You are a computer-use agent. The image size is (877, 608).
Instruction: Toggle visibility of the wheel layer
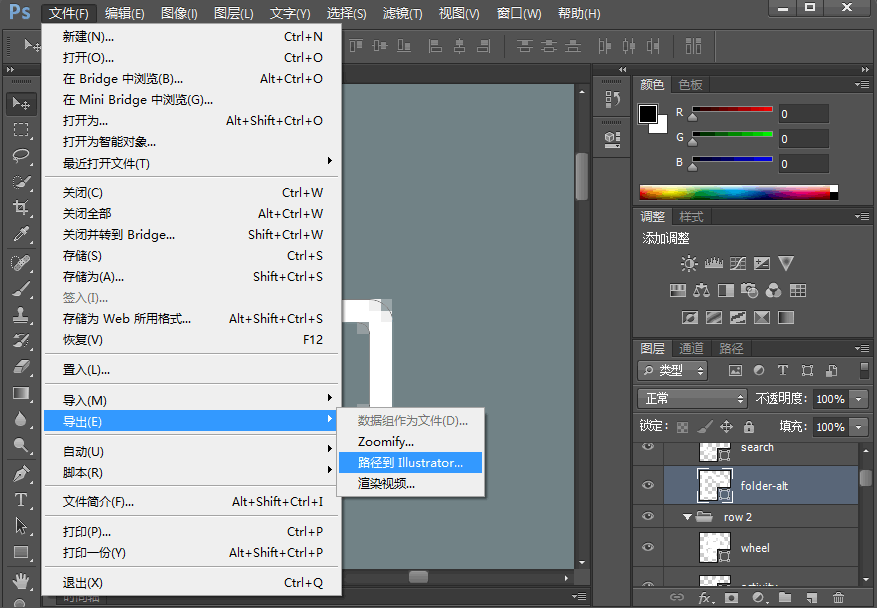pyautogui.click(x=648, y=547)
